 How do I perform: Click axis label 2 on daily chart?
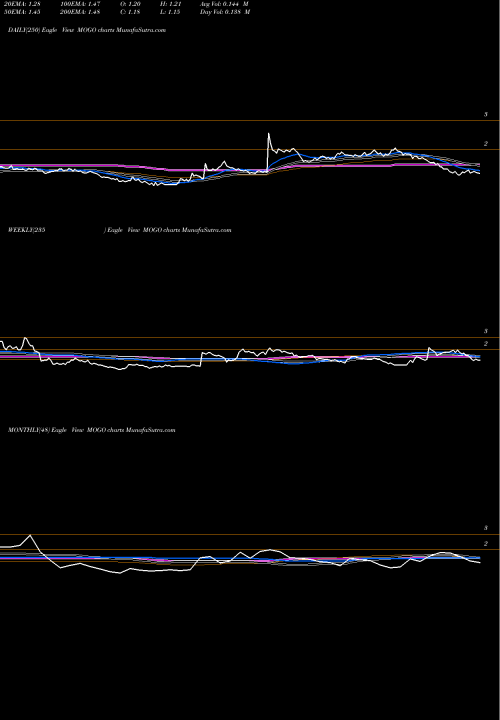point(485,144)
